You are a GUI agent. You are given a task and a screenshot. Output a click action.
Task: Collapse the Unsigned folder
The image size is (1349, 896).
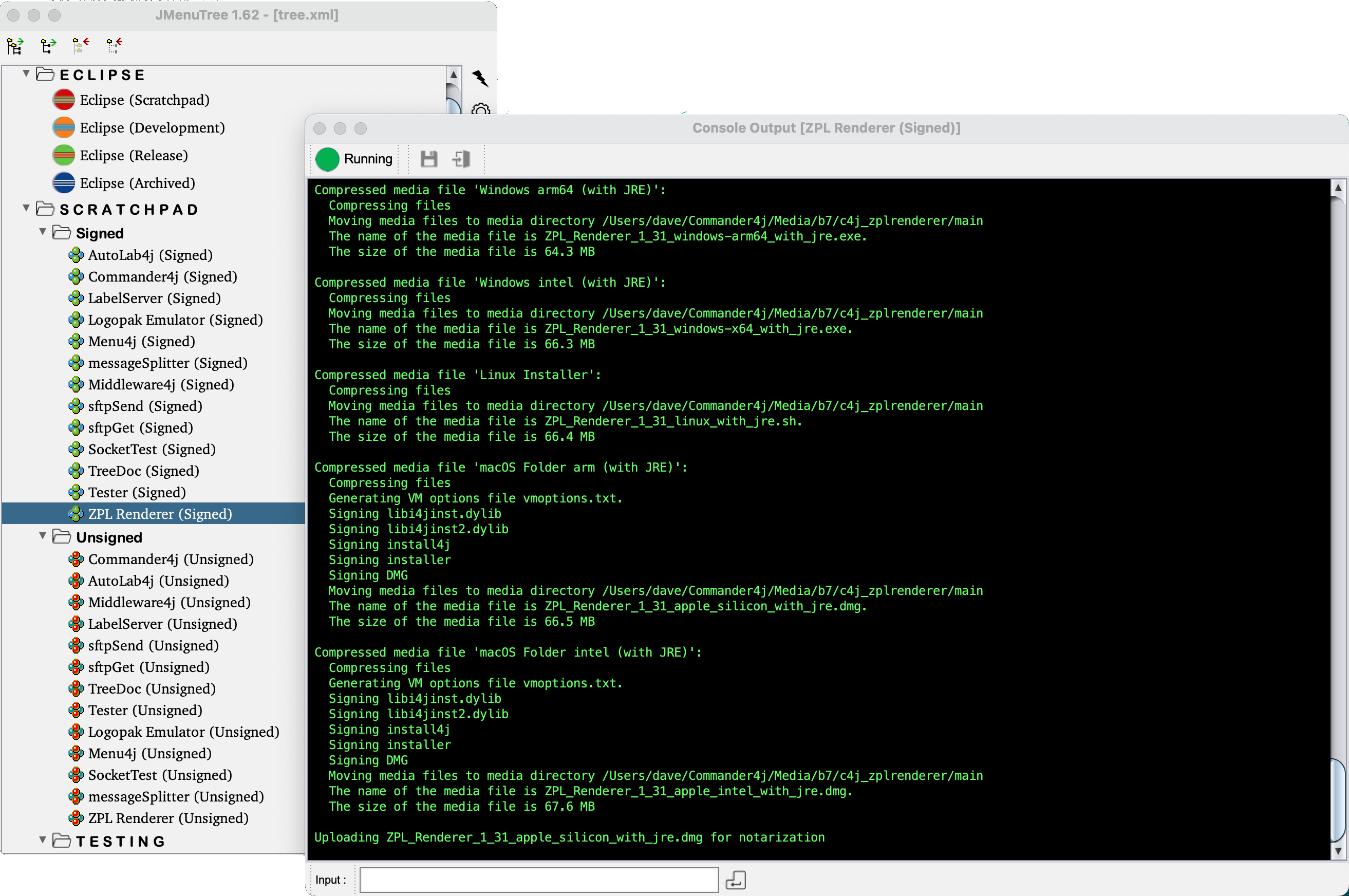pyautogui.click(x=43, y=536)
